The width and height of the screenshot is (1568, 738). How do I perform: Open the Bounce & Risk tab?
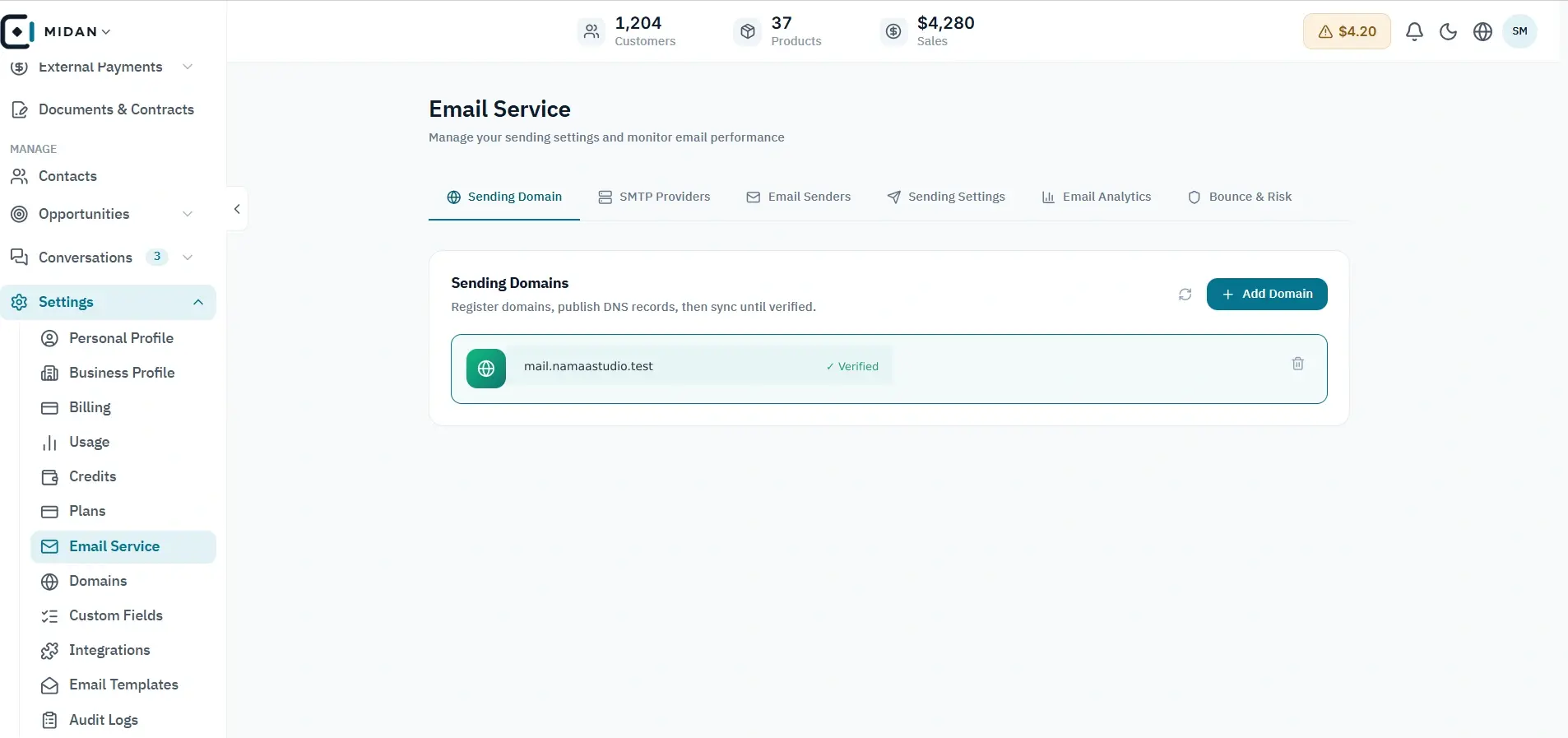1240,197
